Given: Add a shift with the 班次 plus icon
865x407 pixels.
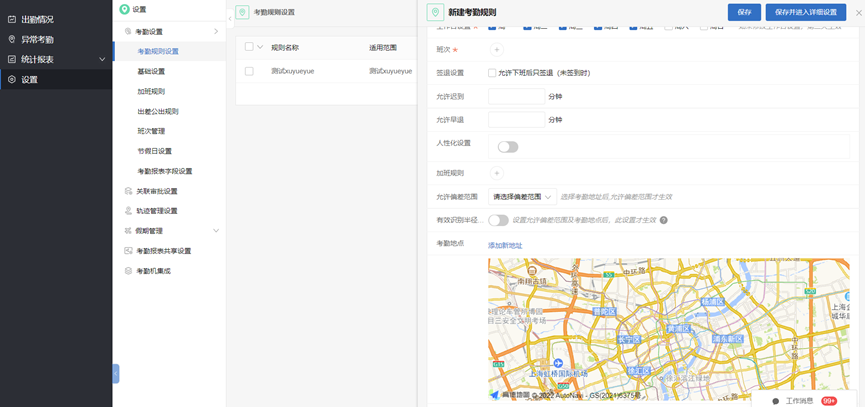Looking at the screenshot, I should pos(496,50).
